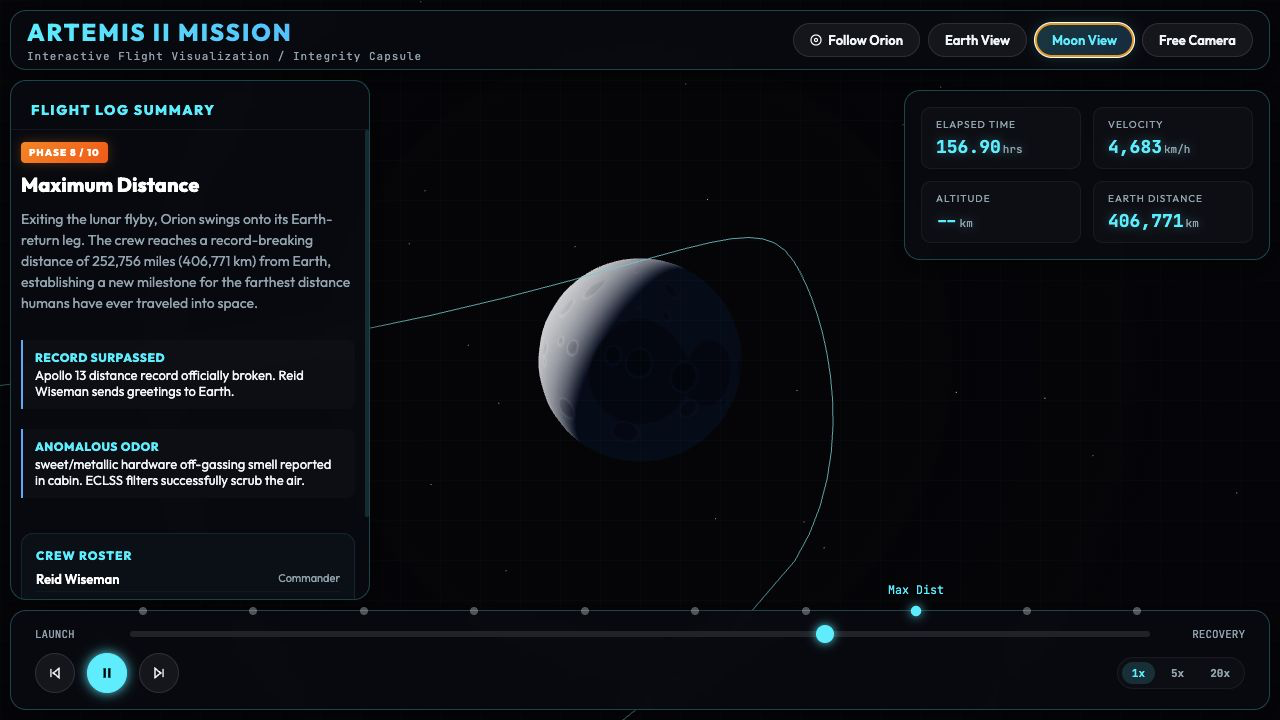Click the timeline dot just after Max Dist
Viewport: 1280px width, 720px height.
(x=1027, y=611)
